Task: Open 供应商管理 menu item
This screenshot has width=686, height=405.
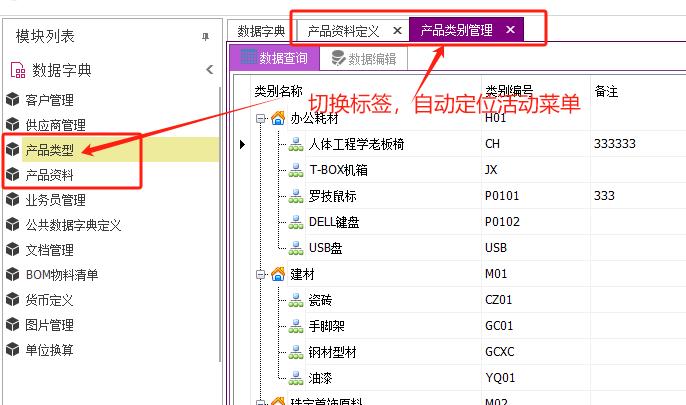Action: 56,125
